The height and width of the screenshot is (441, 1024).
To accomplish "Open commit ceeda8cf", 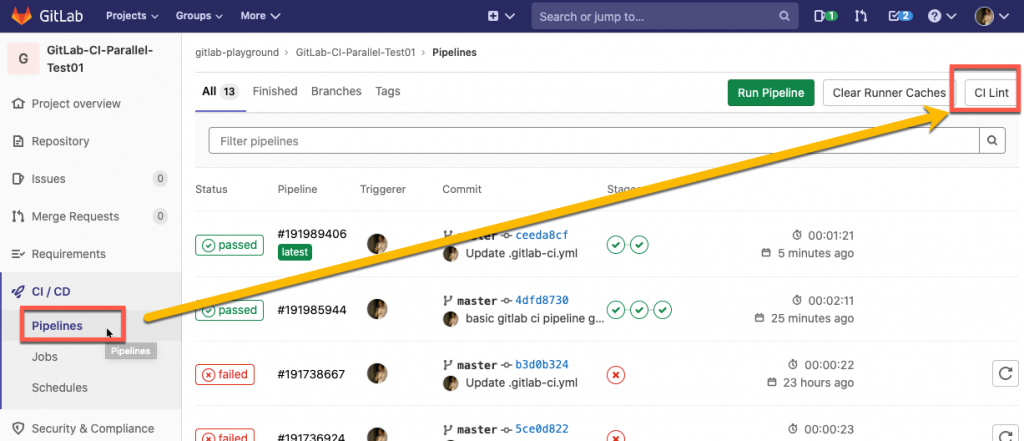I will 542,235.
